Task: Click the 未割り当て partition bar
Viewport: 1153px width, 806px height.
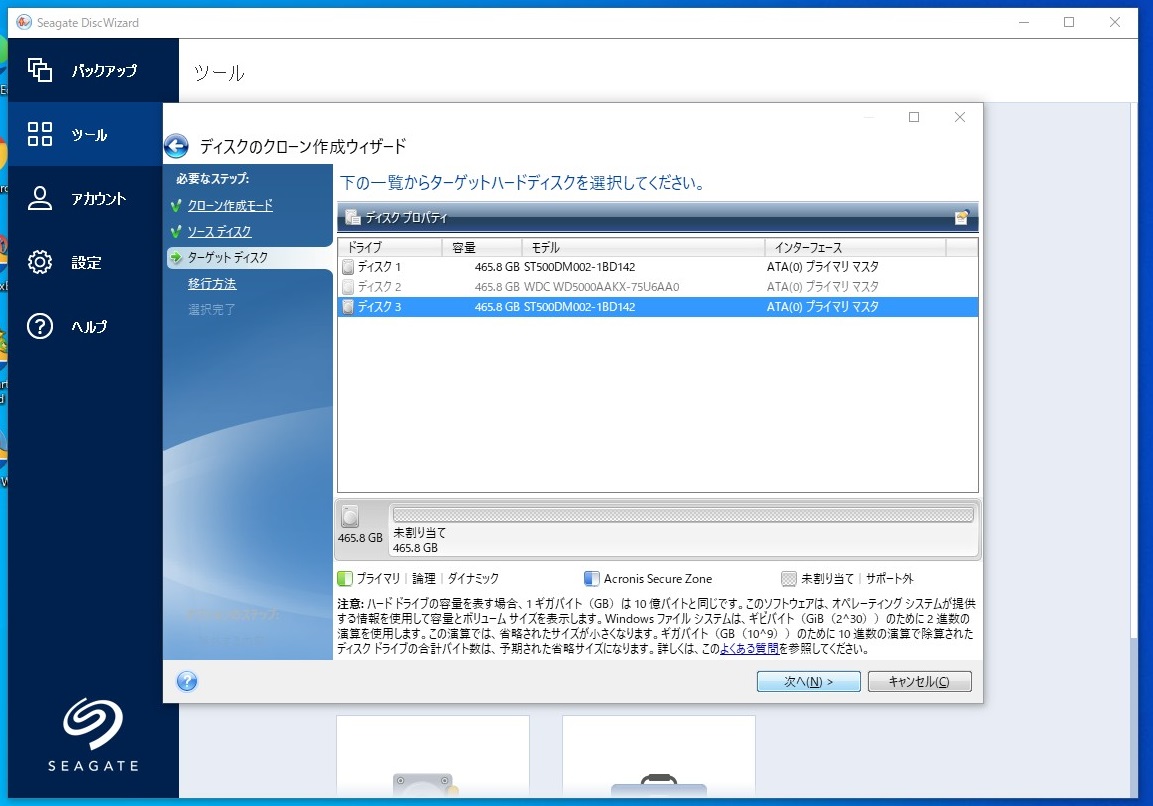Action: [683, 515]
